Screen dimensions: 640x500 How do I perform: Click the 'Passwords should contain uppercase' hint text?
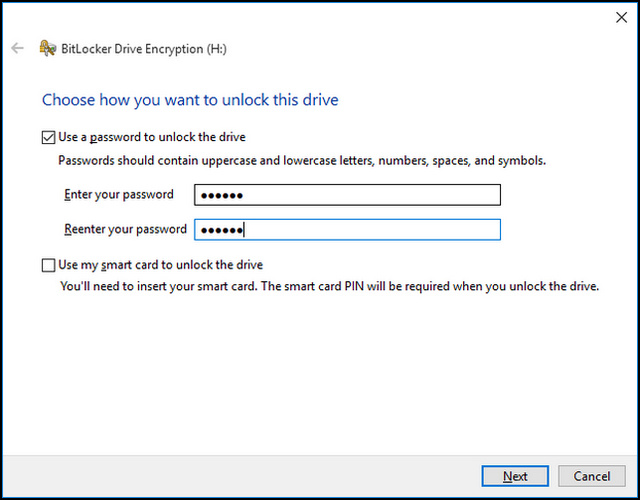pyautogui.click(x=302, y=161)
